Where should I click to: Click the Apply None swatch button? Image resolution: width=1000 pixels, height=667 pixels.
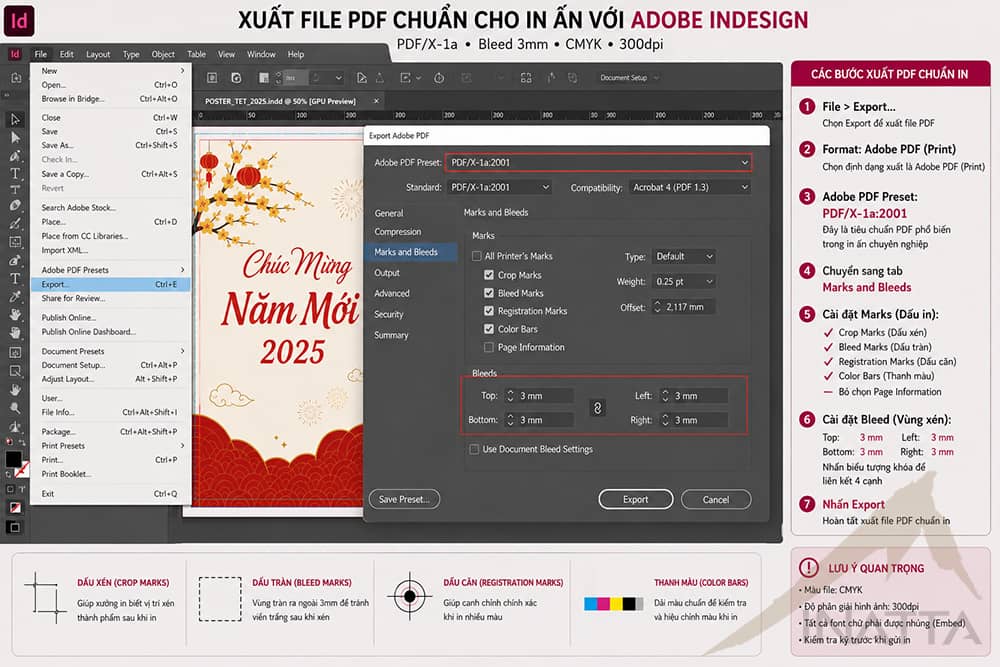pyautogui.click(x=15, y=508)
